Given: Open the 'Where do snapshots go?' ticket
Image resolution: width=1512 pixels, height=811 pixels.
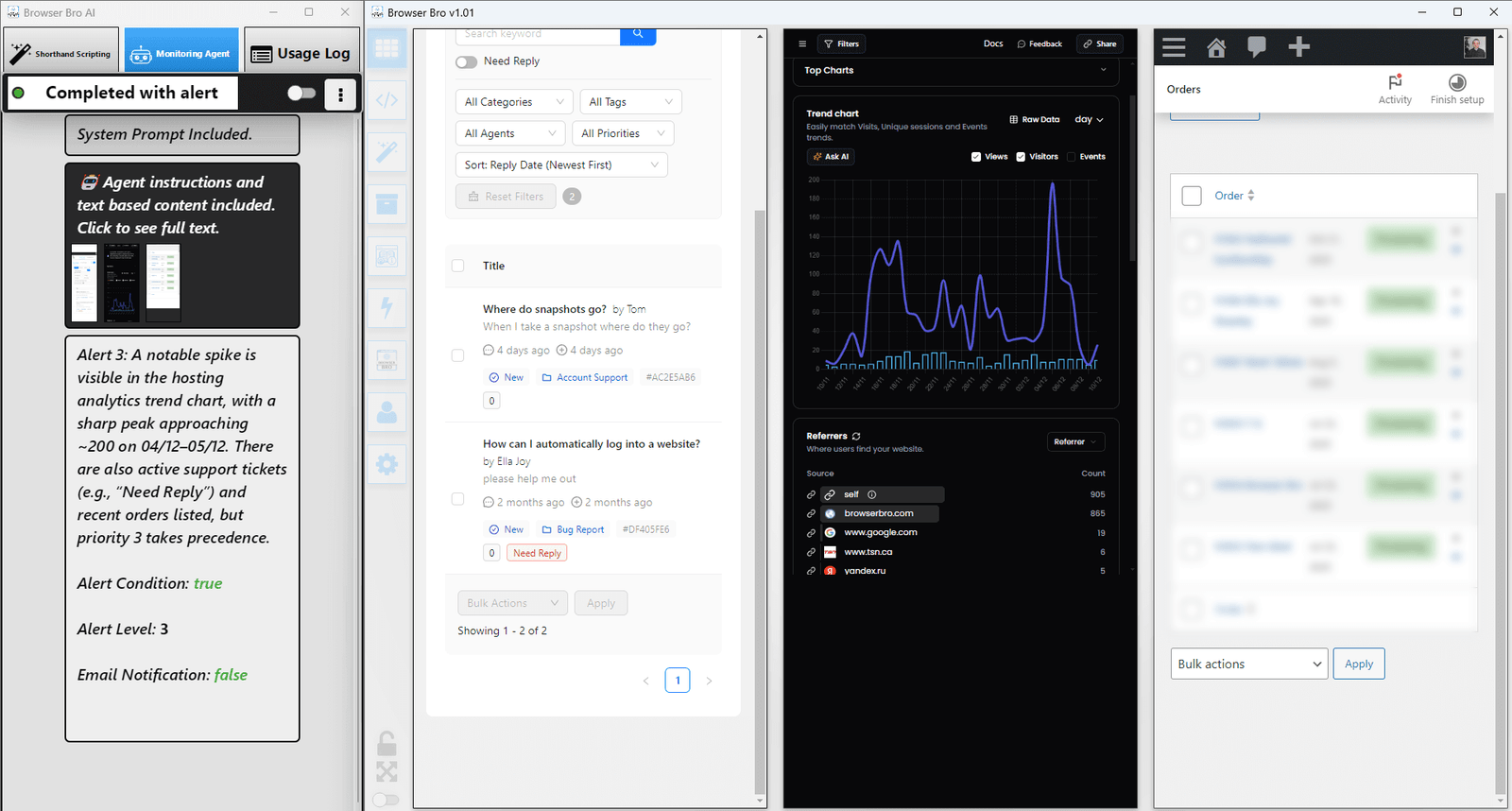Looking at the screenshot, I should 544,309.
